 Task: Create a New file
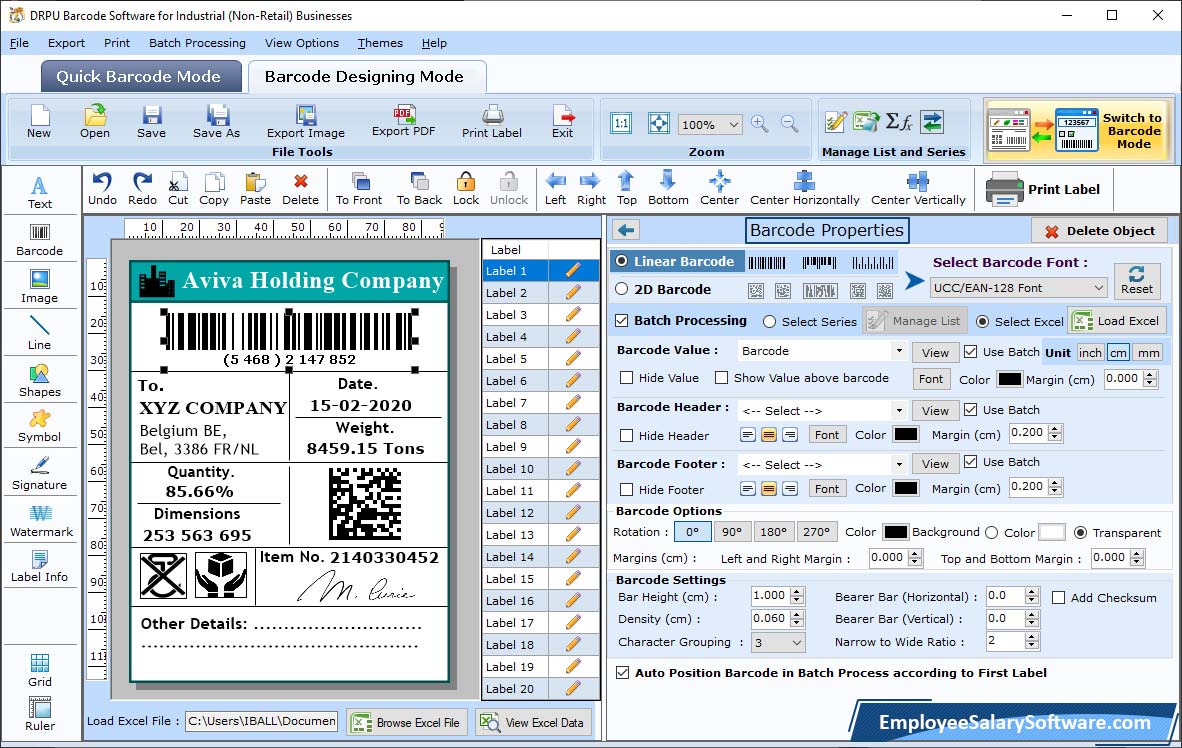click(x=39, y=122)
